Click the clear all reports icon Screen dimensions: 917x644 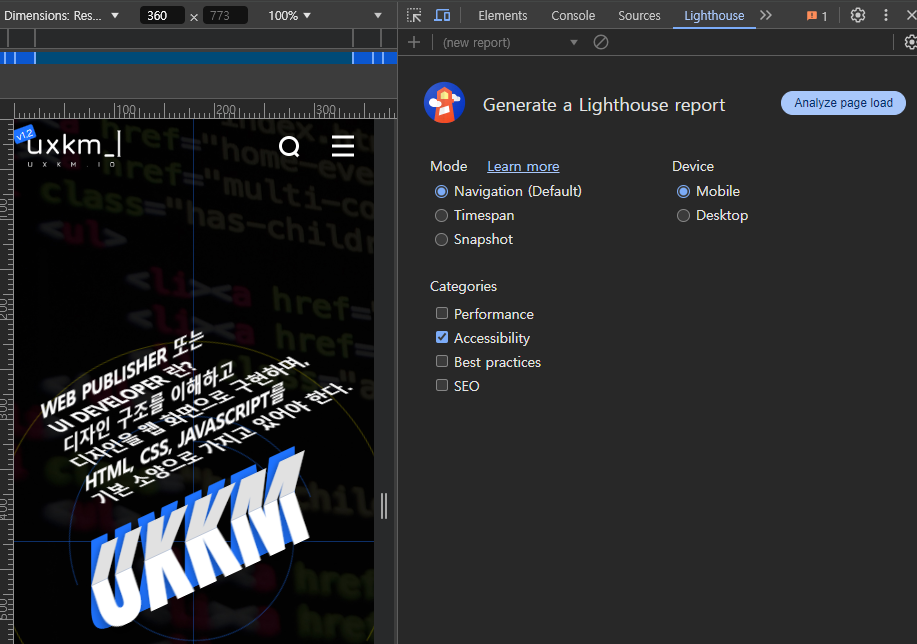pyautogui.click(x=601, y=42)
